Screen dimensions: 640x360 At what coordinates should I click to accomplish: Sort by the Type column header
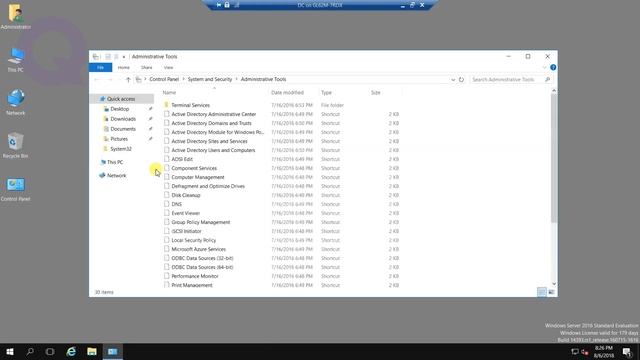(326, 93)
